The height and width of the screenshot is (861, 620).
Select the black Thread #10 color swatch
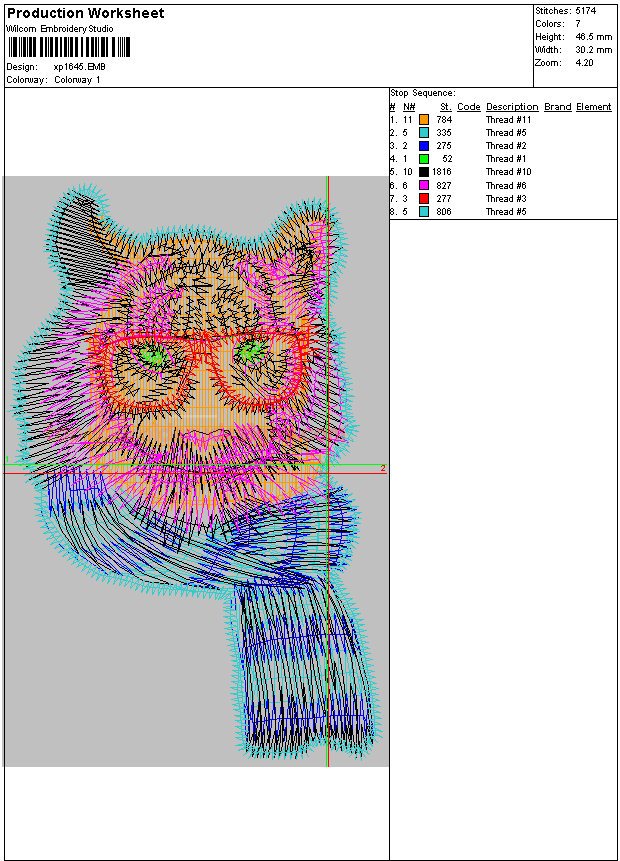point(424,172)
